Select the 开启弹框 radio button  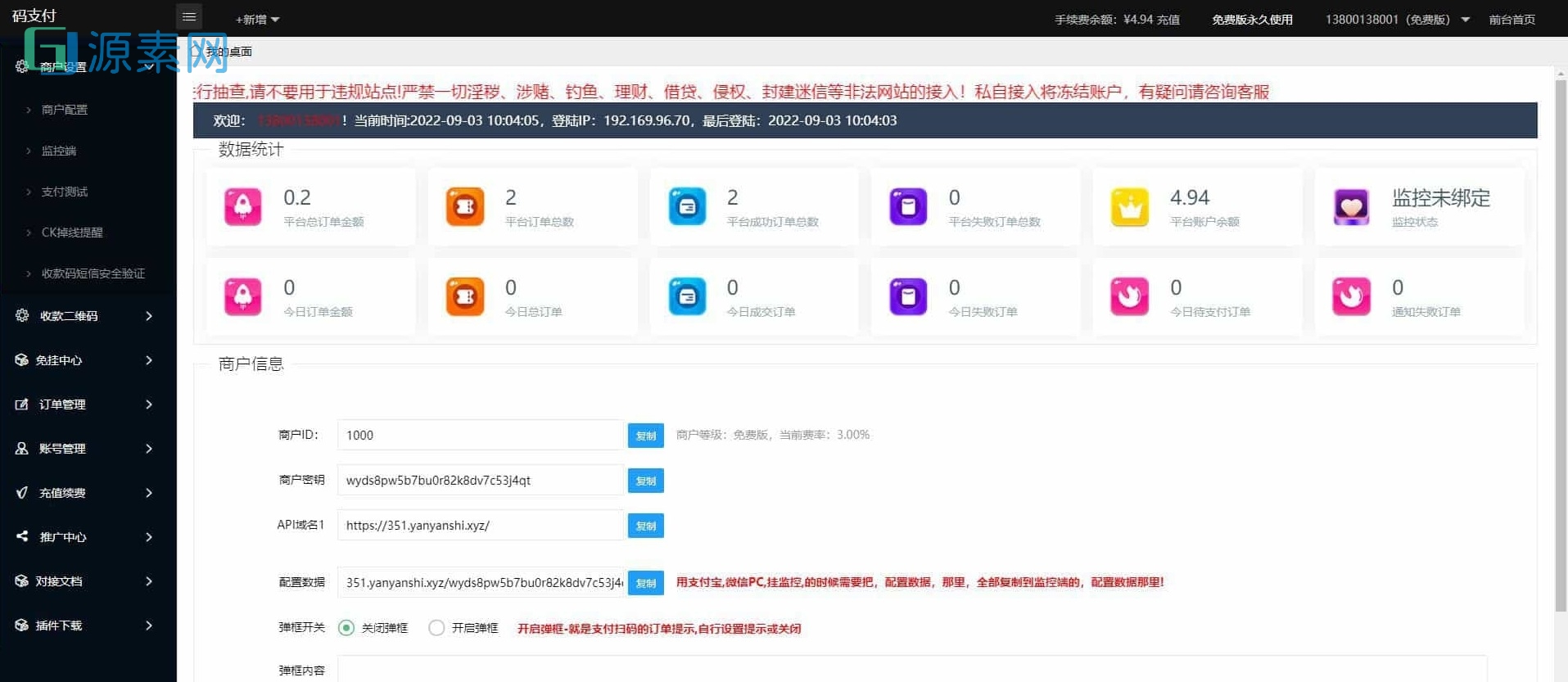436,628
